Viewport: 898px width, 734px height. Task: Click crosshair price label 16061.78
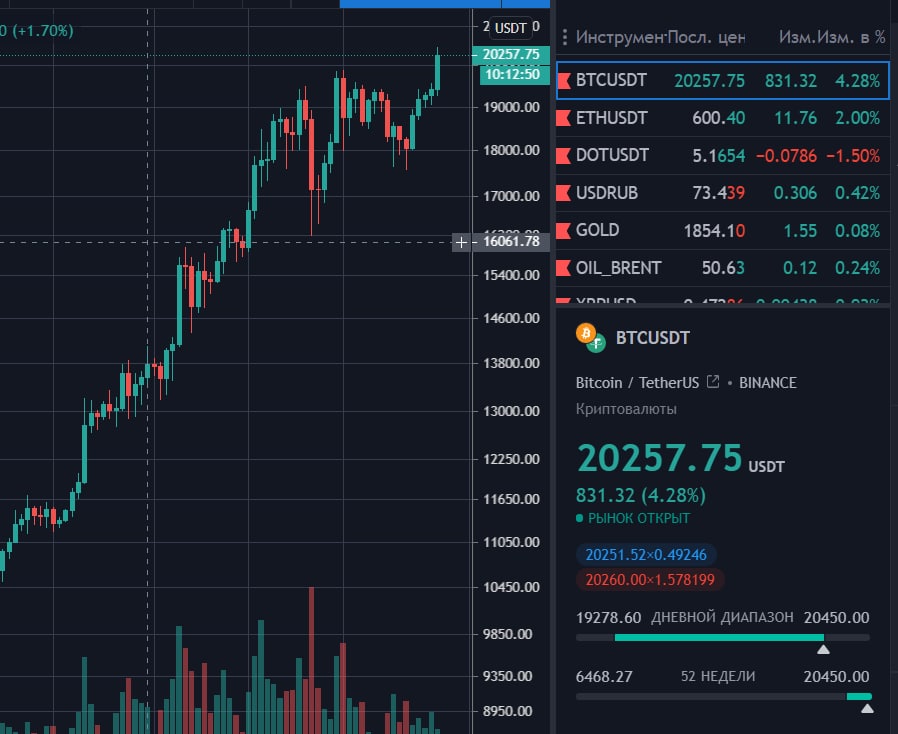[511, 242]
